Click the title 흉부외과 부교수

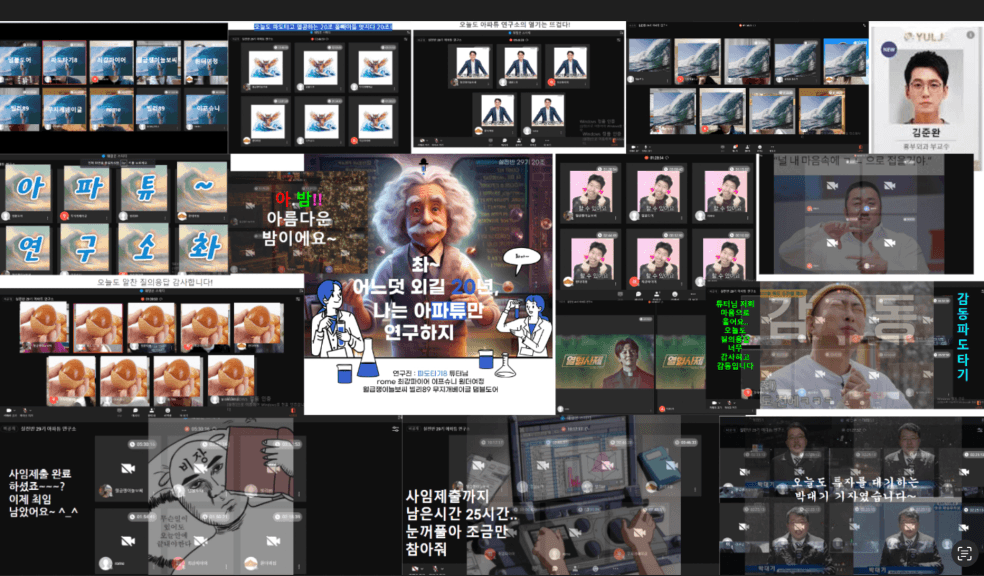click(x=926, y=146)
